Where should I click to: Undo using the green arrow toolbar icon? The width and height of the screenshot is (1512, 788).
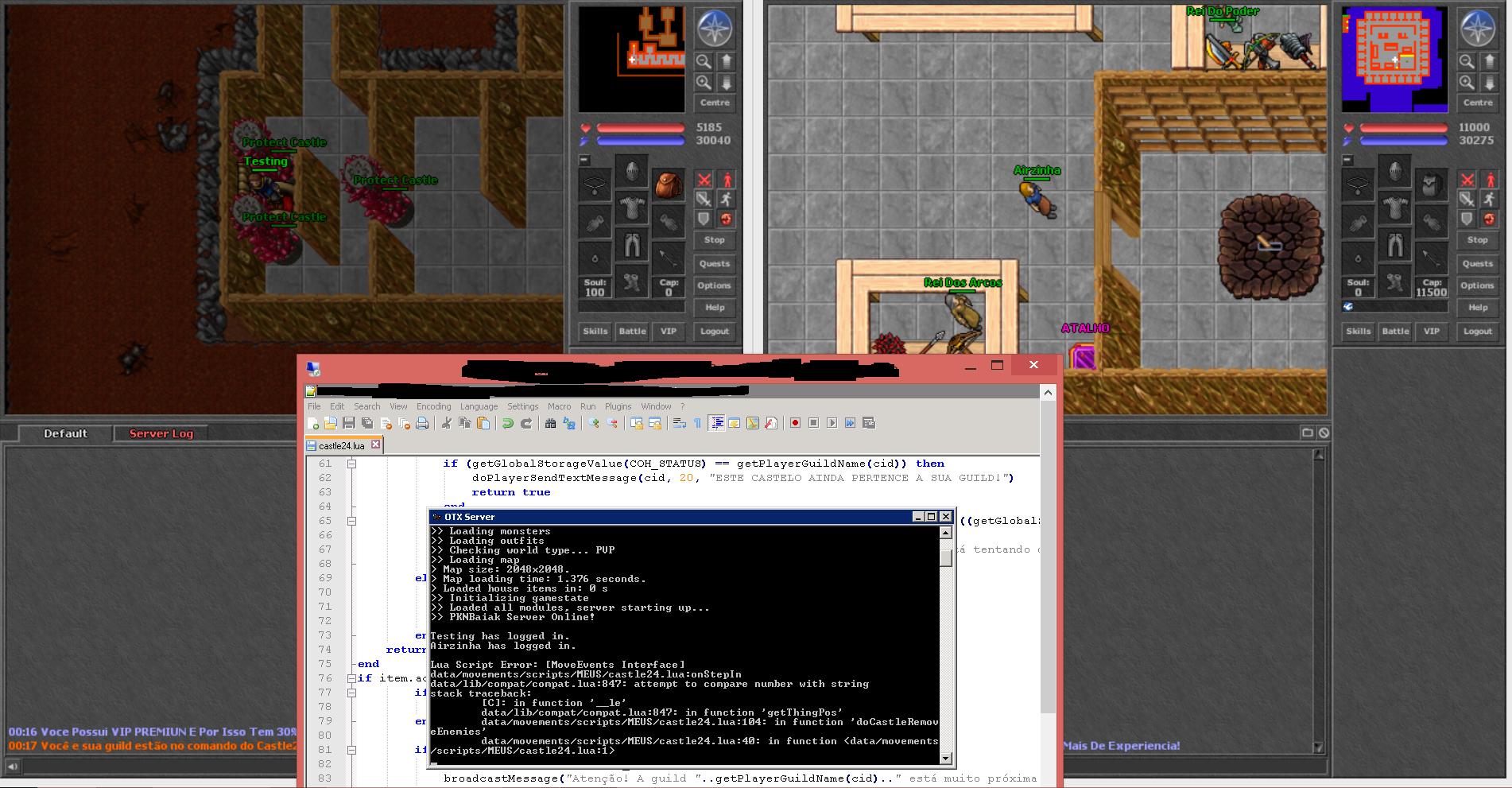(x=507, y=423)
